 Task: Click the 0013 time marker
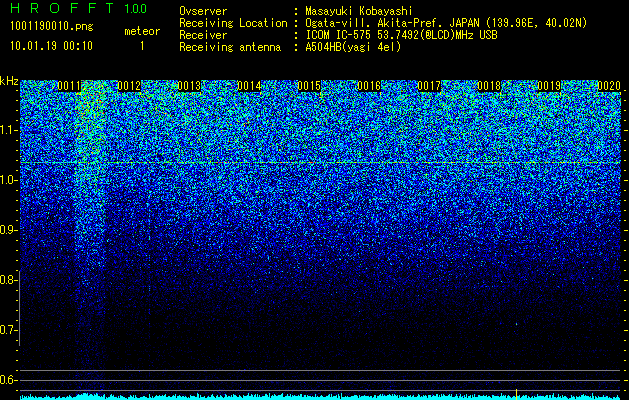coord(189,86)
